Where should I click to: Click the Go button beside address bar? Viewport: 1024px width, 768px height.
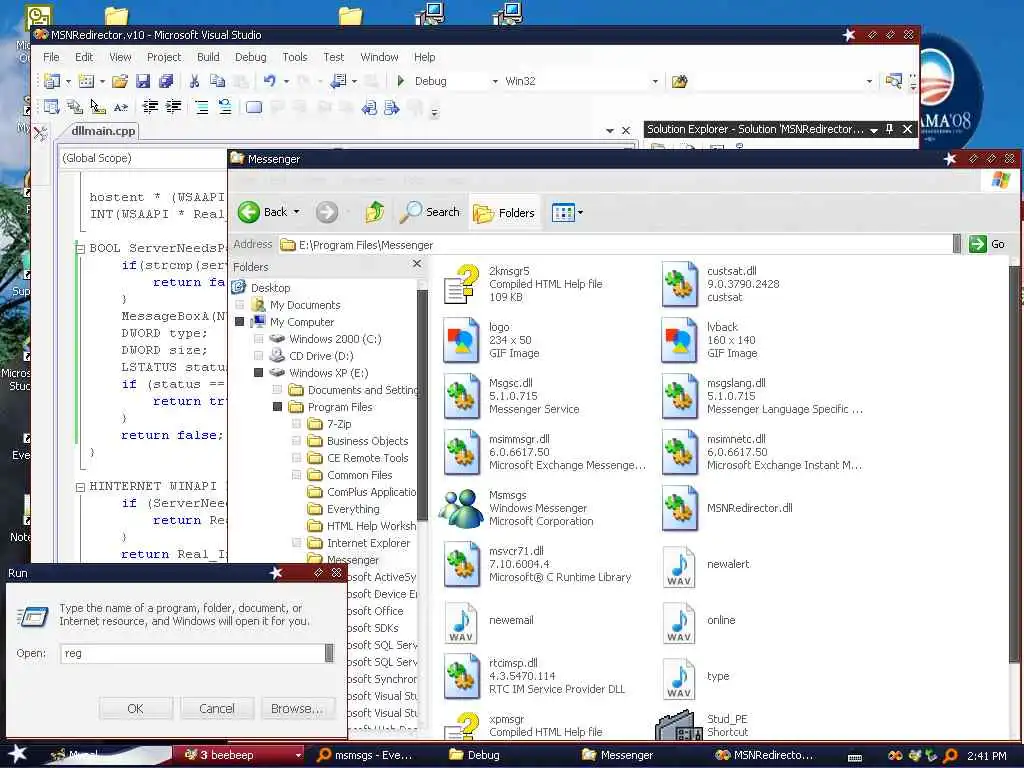coord(987,244)
